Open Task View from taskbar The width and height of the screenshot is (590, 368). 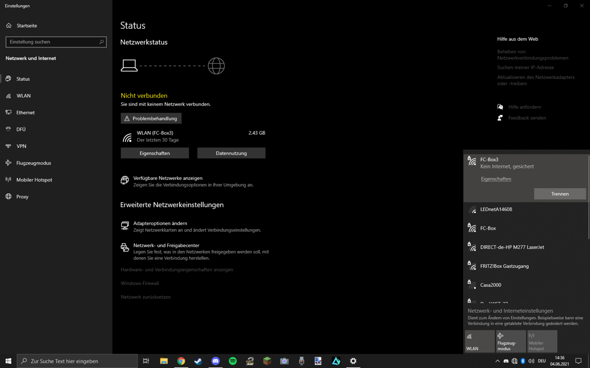146,361
